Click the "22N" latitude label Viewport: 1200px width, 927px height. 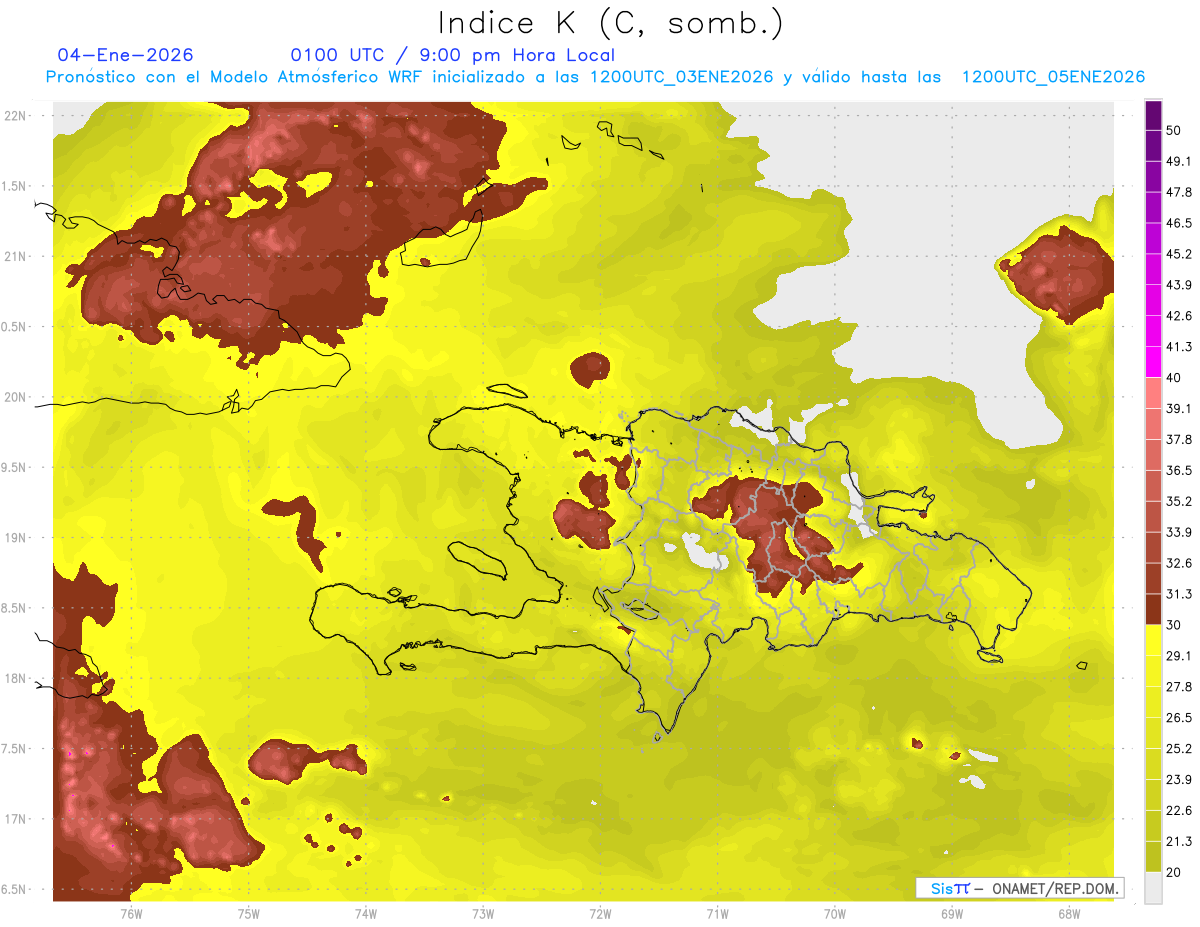click(17, 116)
